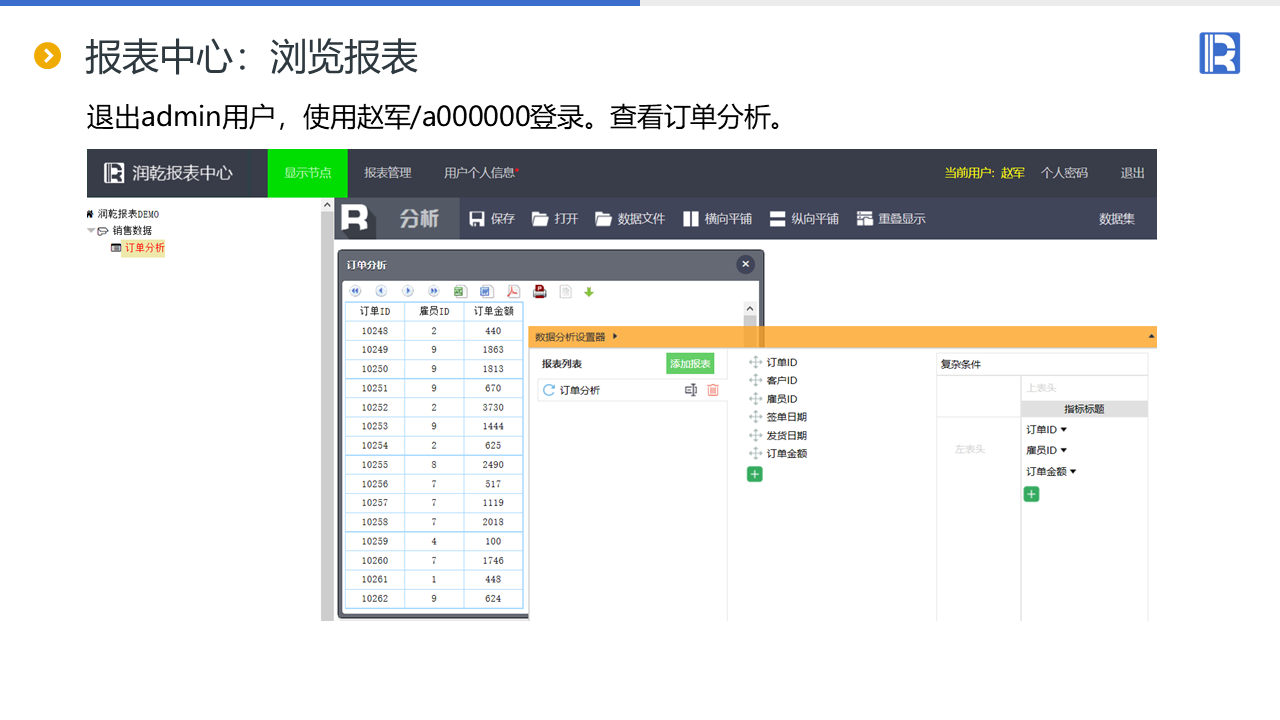
Task: Export report to Word document
Action: 486,291
